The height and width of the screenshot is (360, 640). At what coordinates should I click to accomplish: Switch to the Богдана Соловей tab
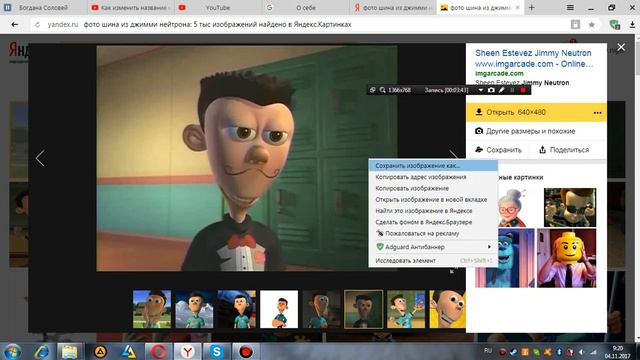[43, 7]
